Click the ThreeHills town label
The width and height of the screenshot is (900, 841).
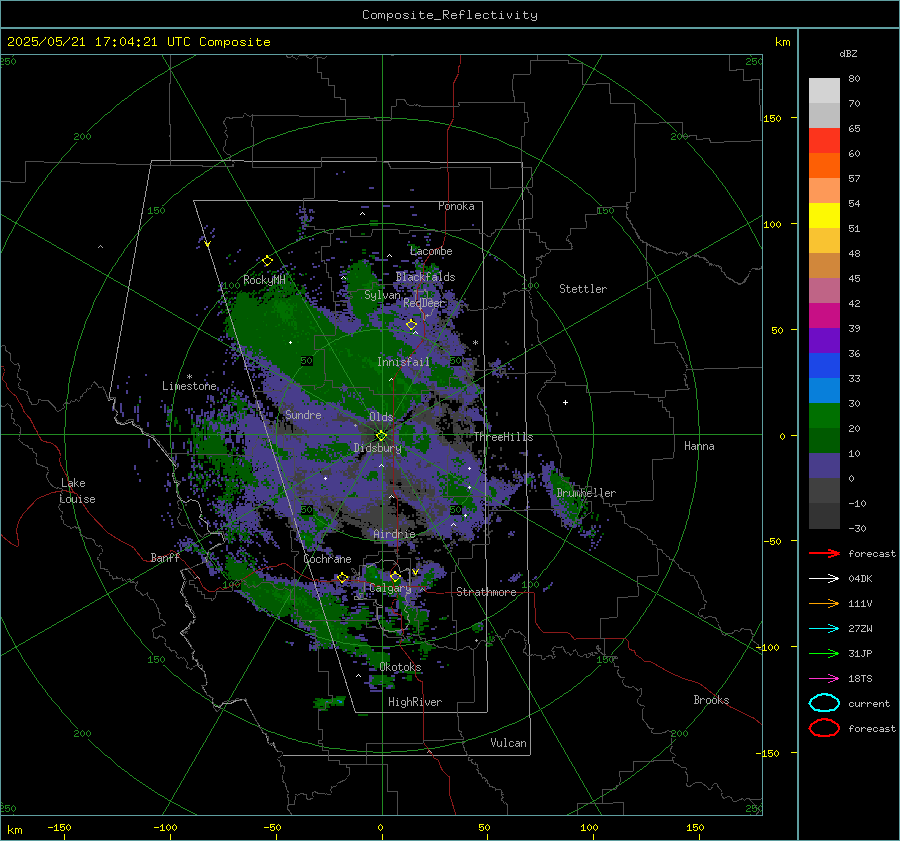[503, 437]
